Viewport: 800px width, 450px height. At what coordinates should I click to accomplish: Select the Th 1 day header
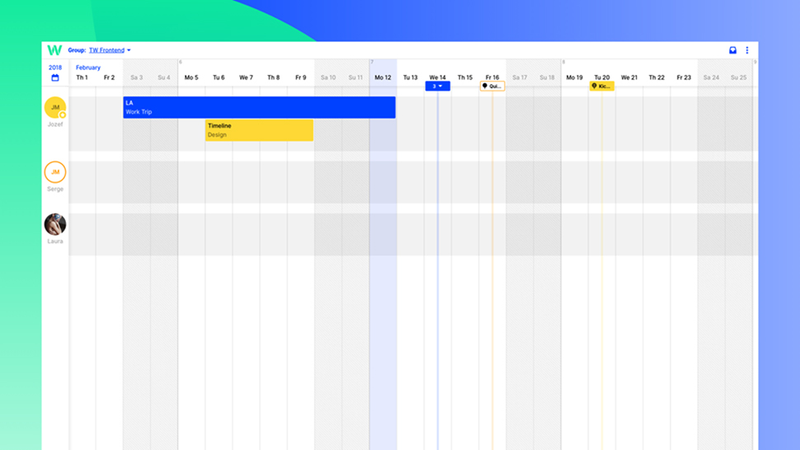(82, 78)
